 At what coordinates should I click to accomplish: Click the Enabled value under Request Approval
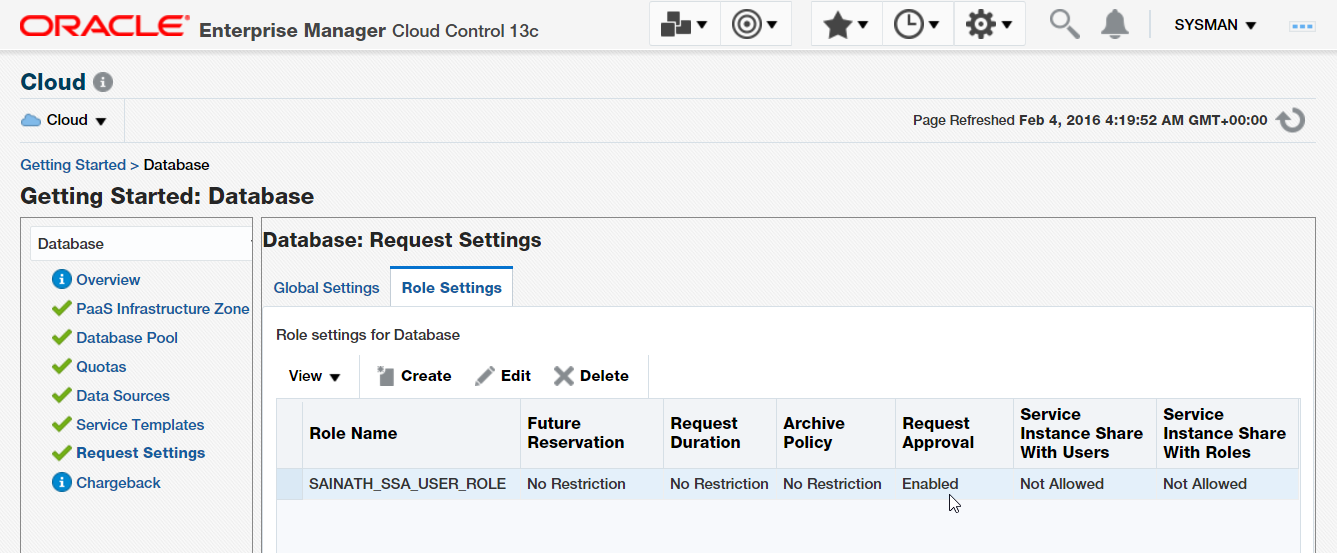pos(930,484)
